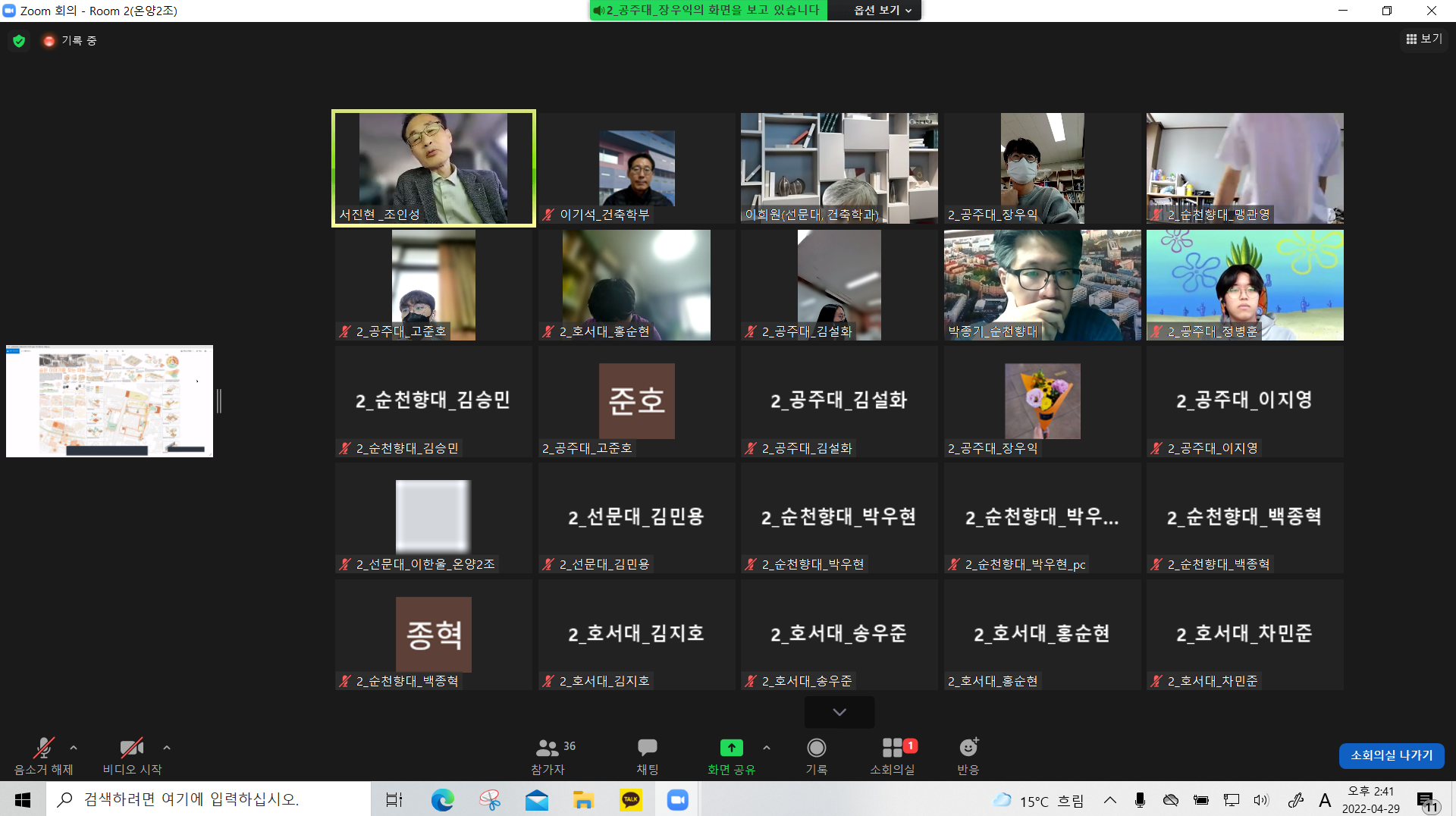Viewport: 1456px width, 816px height.
Task: Open the share screen options arrow
Action: [767, 748]
